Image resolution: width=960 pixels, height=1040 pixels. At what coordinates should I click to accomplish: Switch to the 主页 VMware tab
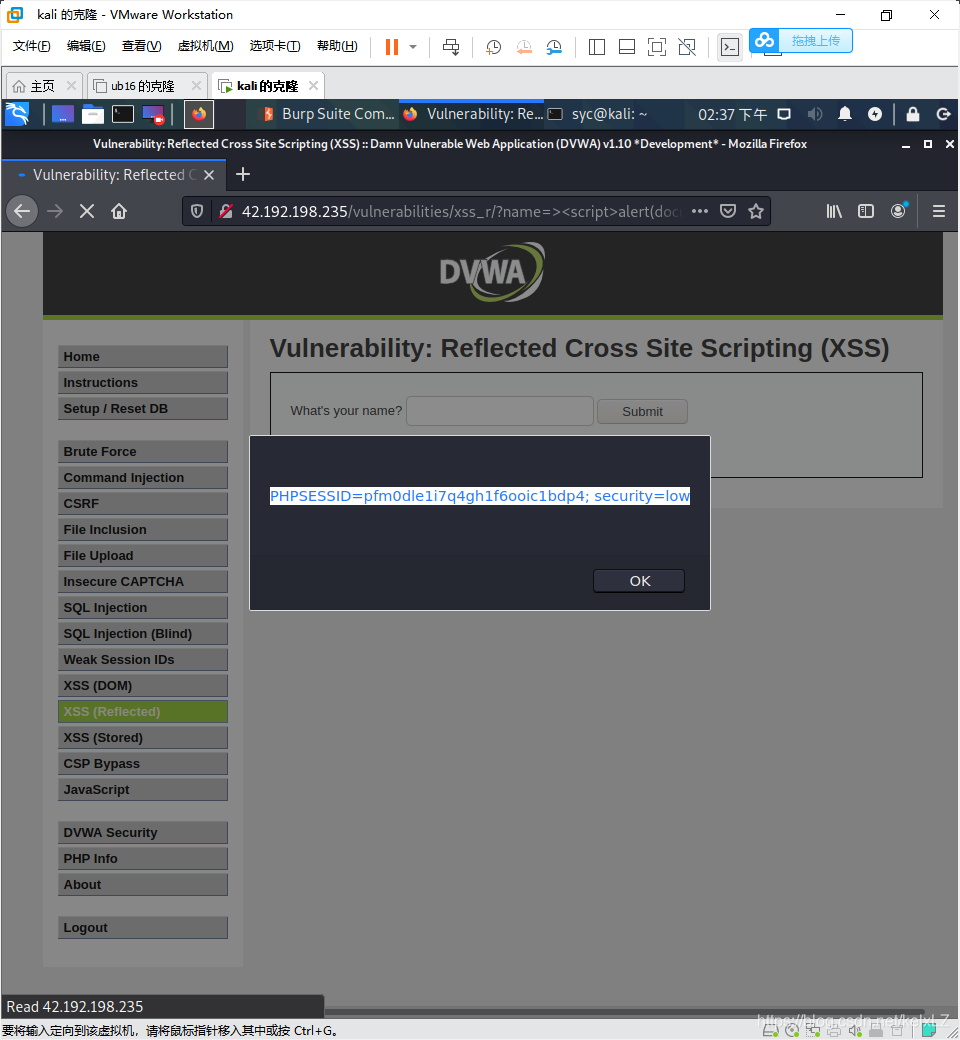42,86
